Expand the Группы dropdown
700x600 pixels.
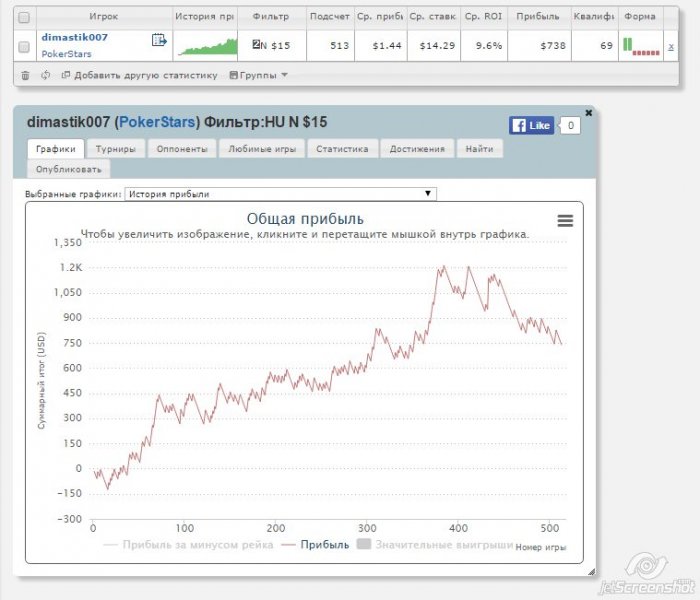[258, 75]
